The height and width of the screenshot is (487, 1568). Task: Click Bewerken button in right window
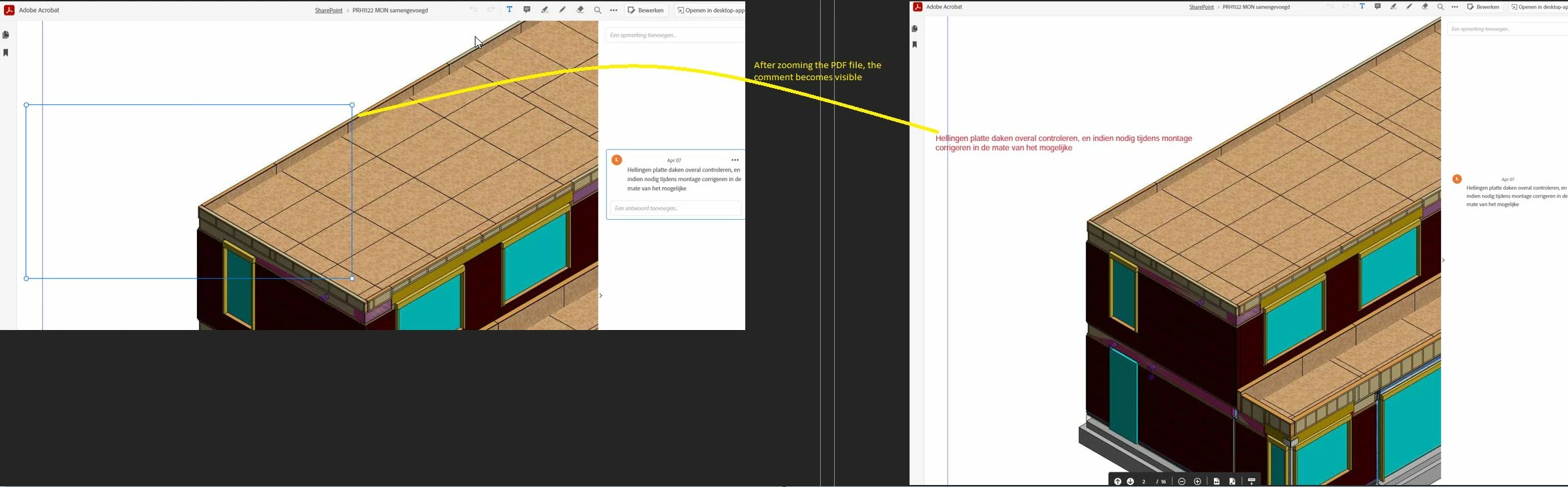point(1484,7)
